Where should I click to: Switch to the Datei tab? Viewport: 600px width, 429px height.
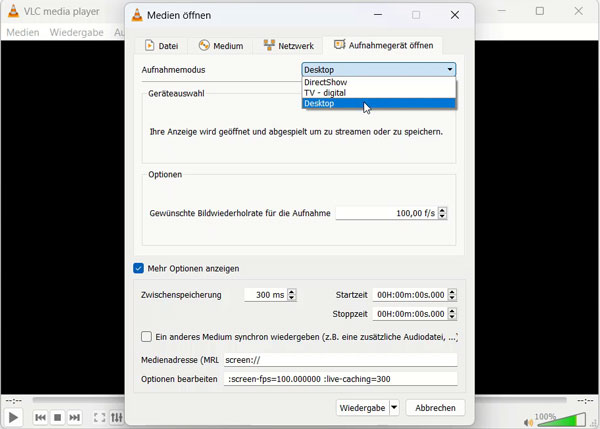(161, 46)
